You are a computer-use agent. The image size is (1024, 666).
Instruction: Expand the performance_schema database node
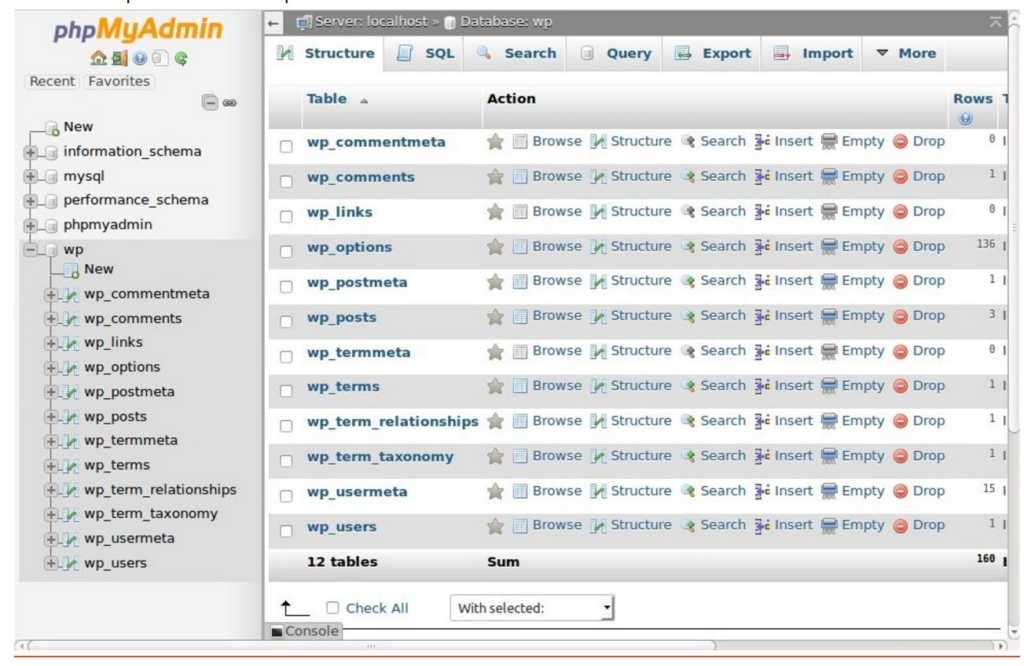[x=30, y=201]
